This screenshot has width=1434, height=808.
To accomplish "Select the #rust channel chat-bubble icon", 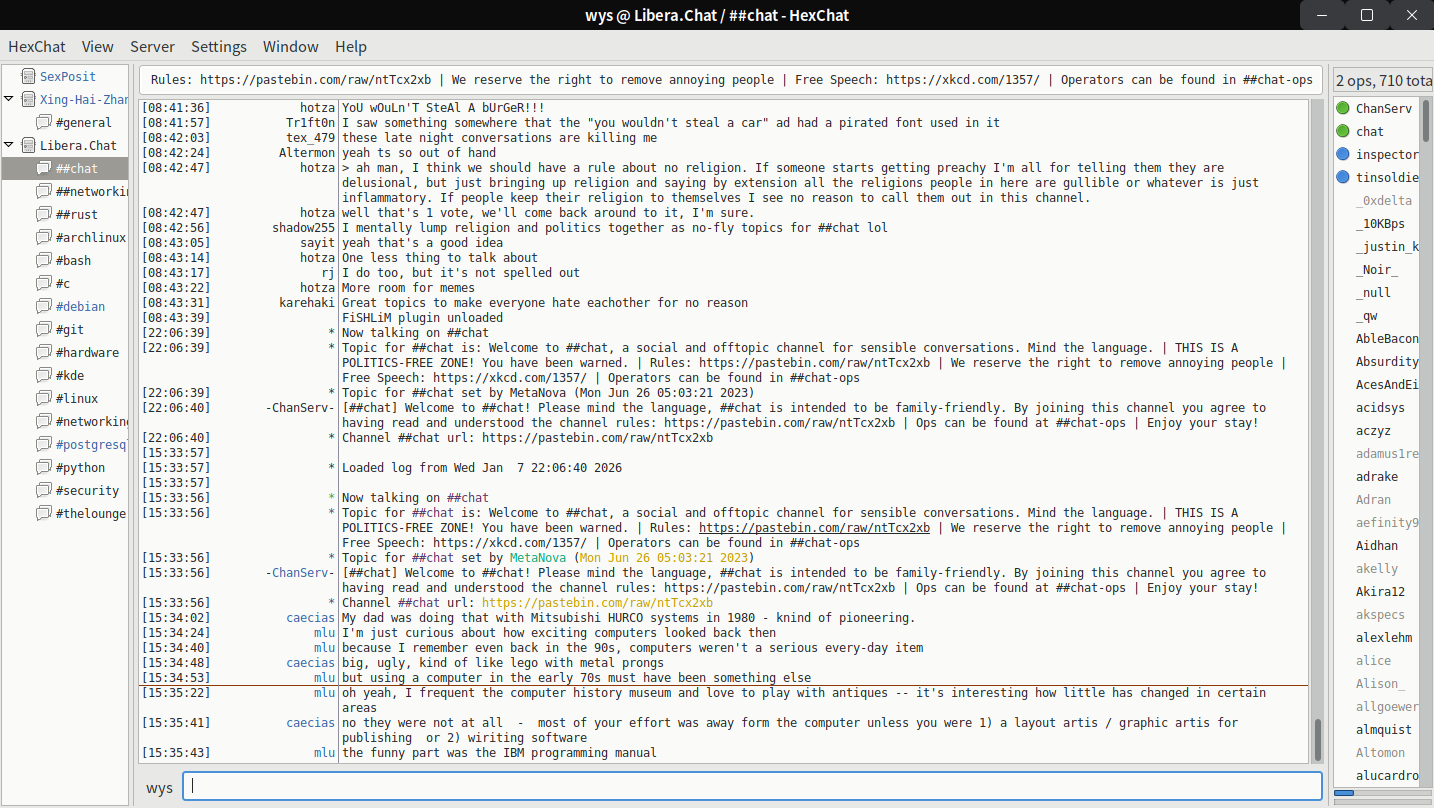I will click(x=43, y=214).
